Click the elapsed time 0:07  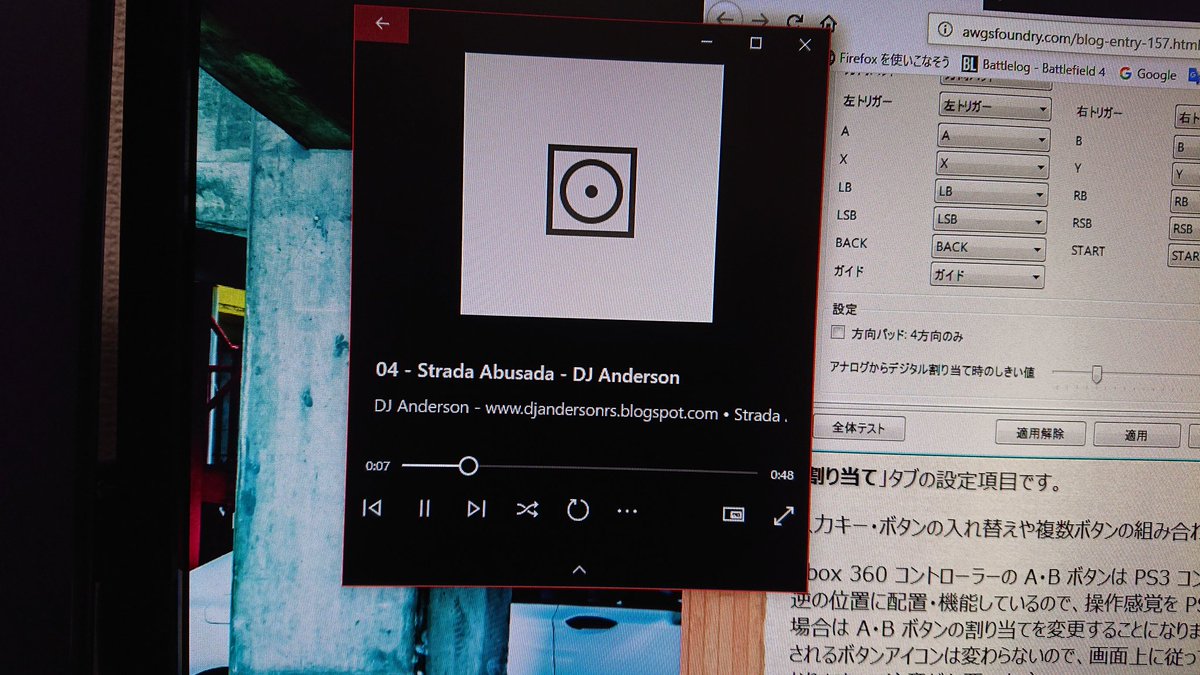click(x=377, y=466)
